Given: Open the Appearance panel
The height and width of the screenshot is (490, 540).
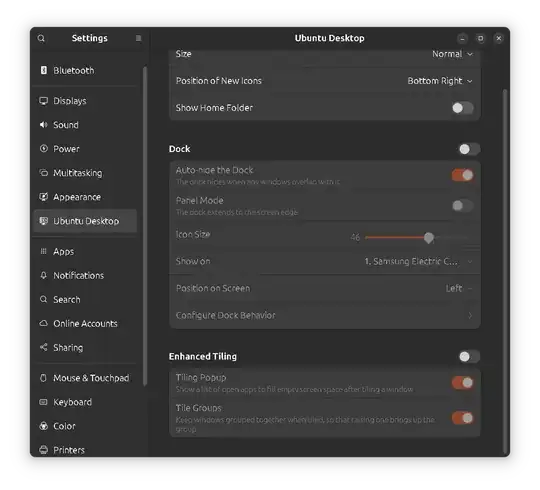Looking at the screenshot, I should tap(85, 197).
